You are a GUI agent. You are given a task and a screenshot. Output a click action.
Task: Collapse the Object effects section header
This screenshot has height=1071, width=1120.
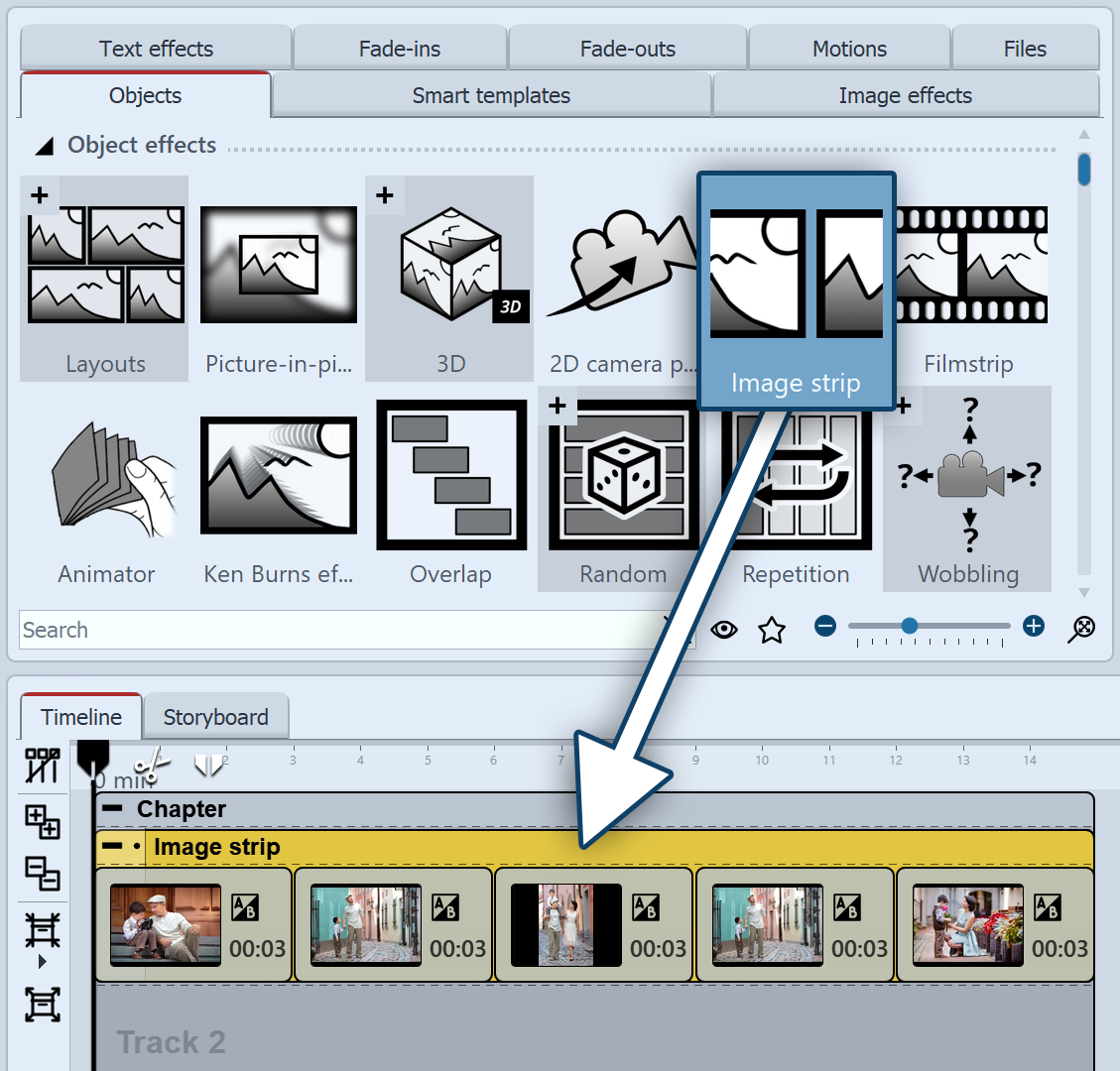[x=44, y=145]
